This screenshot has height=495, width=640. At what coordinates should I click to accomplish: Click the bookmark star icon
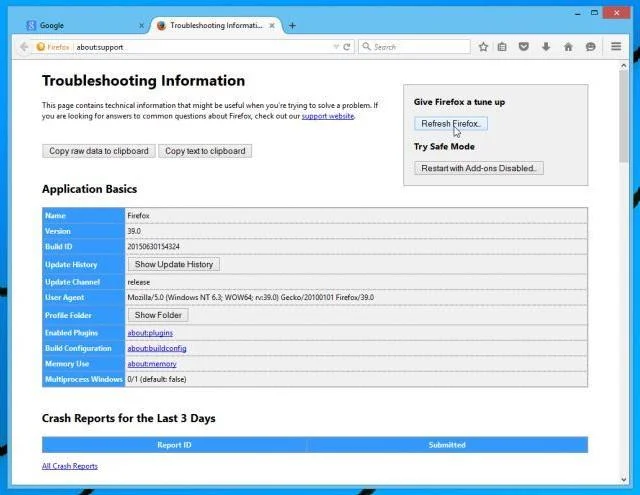pyautogui.click(x=483, y=47)
